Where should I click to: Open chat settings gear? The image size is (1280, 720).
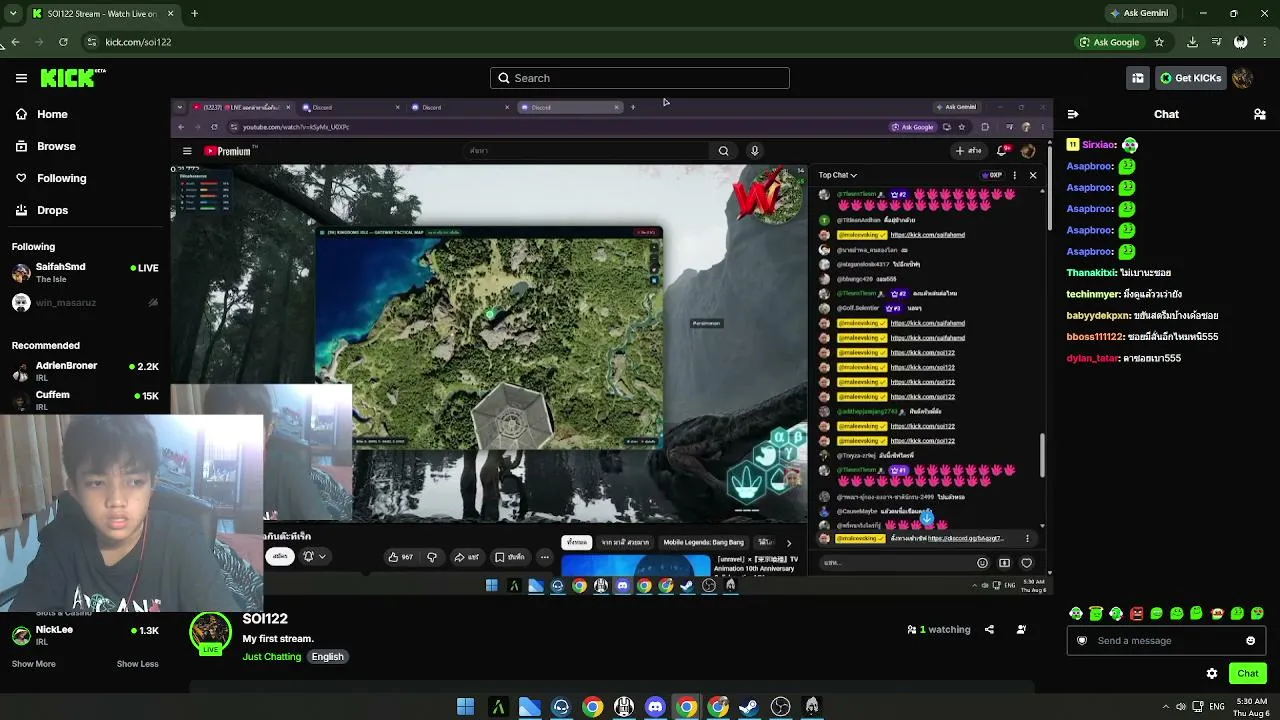(1212, 674)
